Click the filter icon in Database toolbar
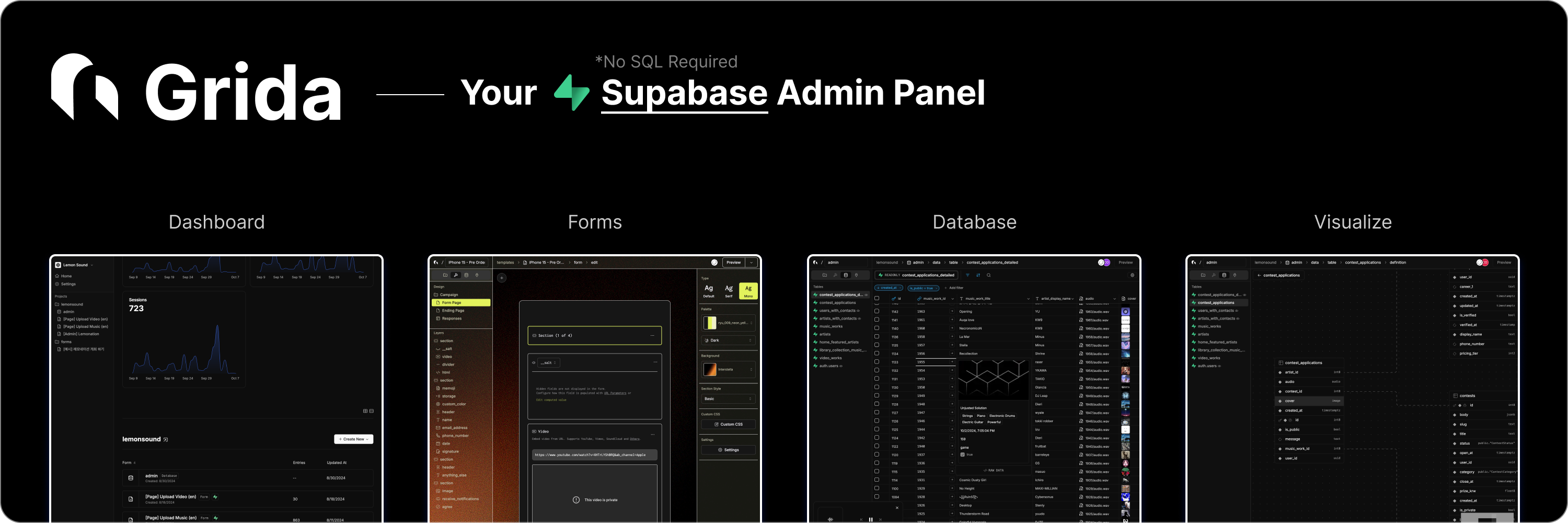Screen dimensions: 1568x523 coord(967,275)
